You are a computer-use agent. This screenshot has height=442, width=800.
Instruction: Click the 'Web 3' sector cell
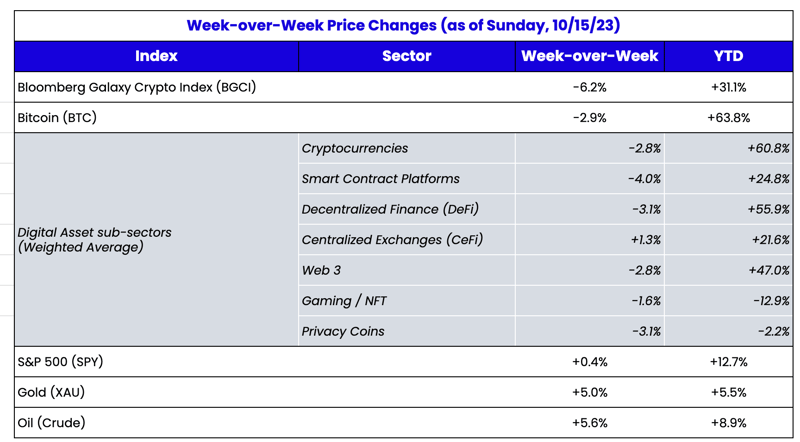[321, 270]
